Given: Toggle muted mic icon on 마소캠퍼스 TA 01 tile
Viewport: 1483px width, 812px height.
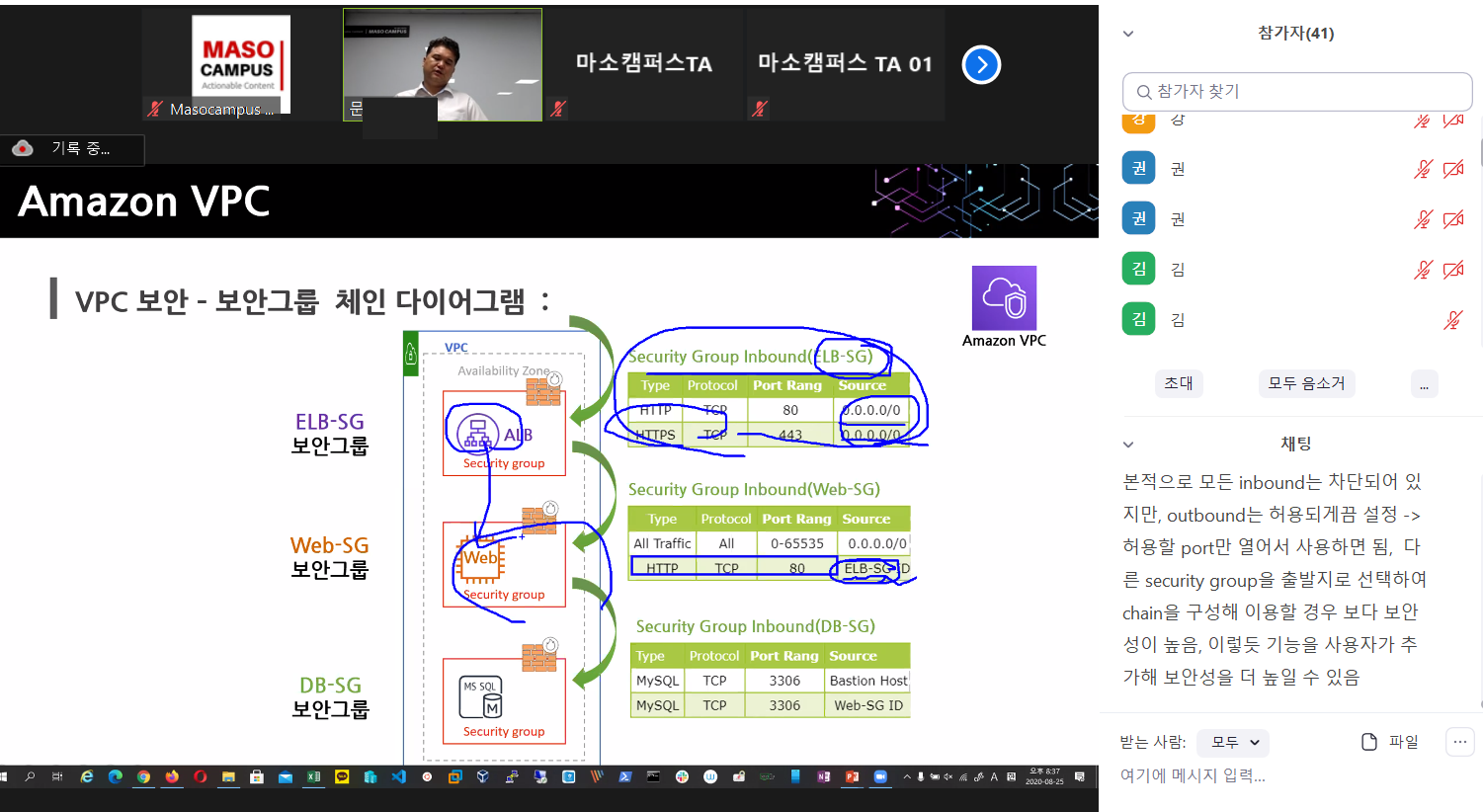Looking at the screenshot, I should point(759,109).
